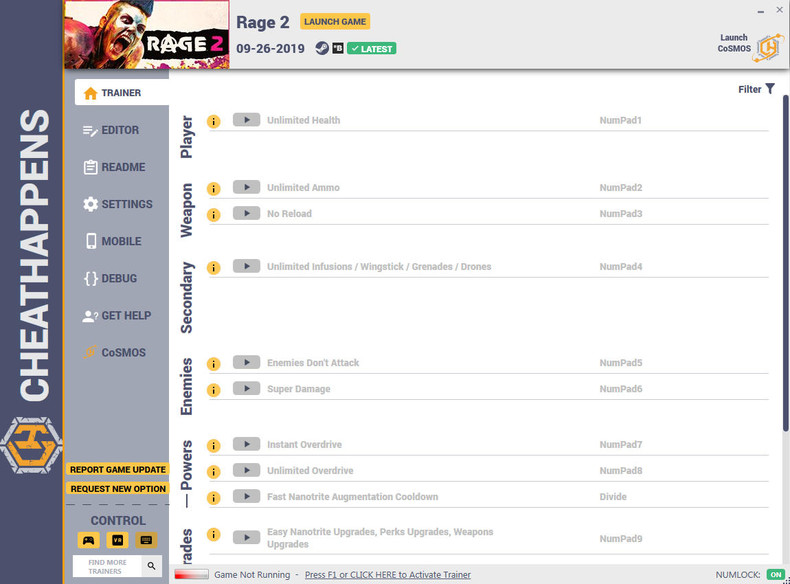Image resolution: width=790 pixels, height=584 pixels.
Task: Enable Fast Nanotrite Augmentation Cooldown
Action: pos(246,497)
